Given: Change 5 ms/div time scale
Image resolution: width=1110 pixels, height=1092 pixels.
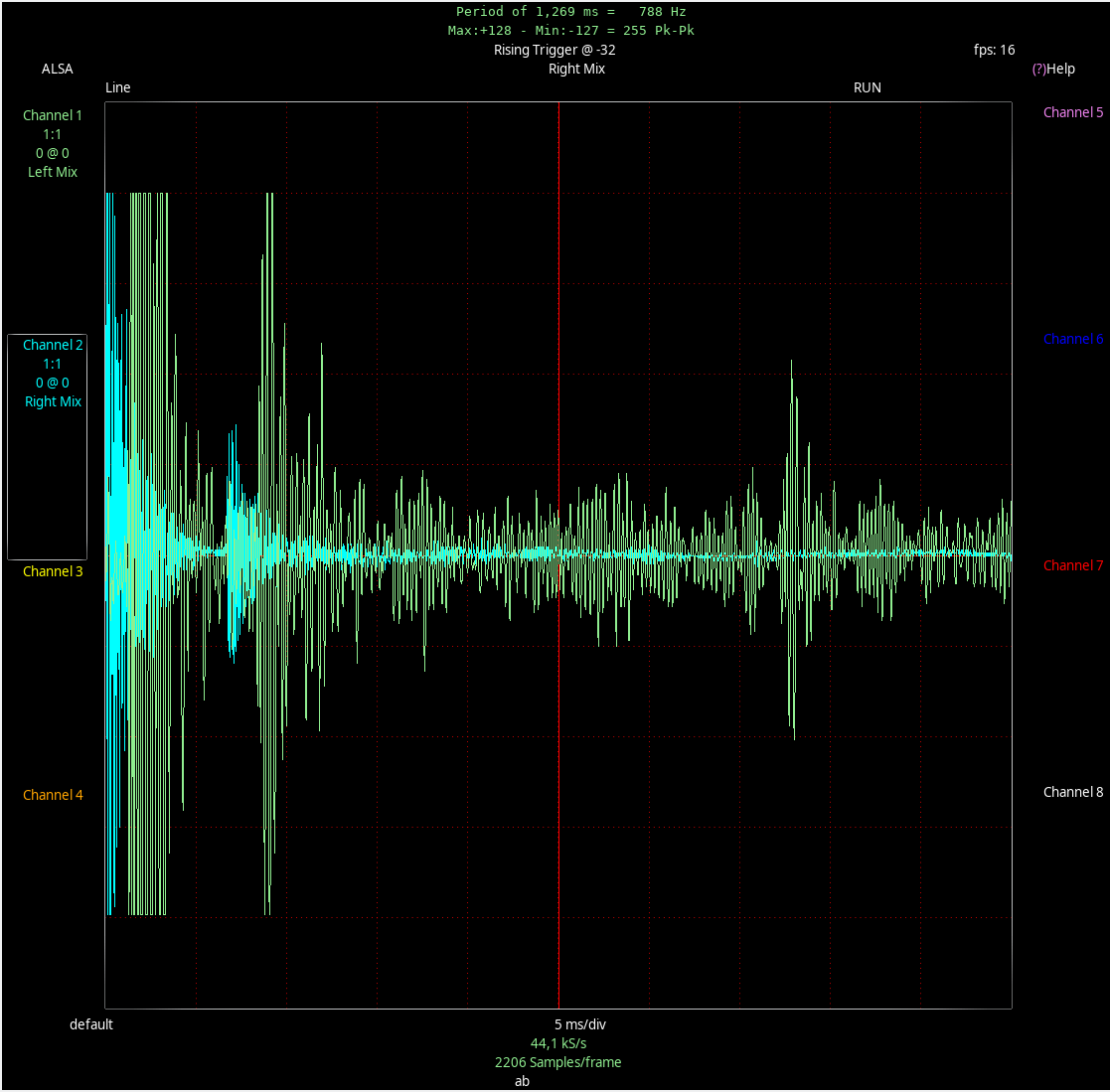Looking at the screenshot, I should 579,1024.
